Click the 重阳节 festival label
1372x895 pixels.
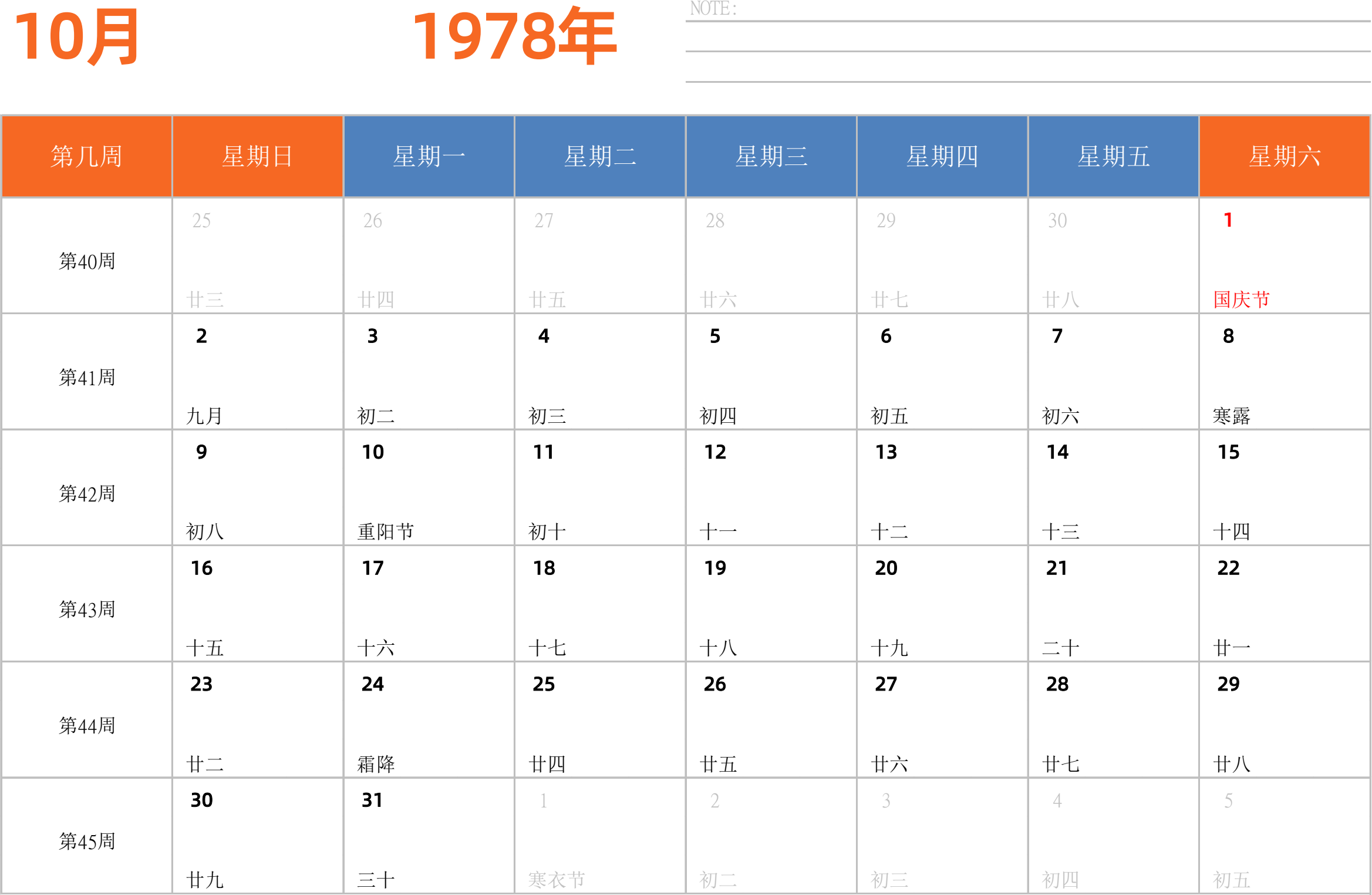(x=386, y=531)
